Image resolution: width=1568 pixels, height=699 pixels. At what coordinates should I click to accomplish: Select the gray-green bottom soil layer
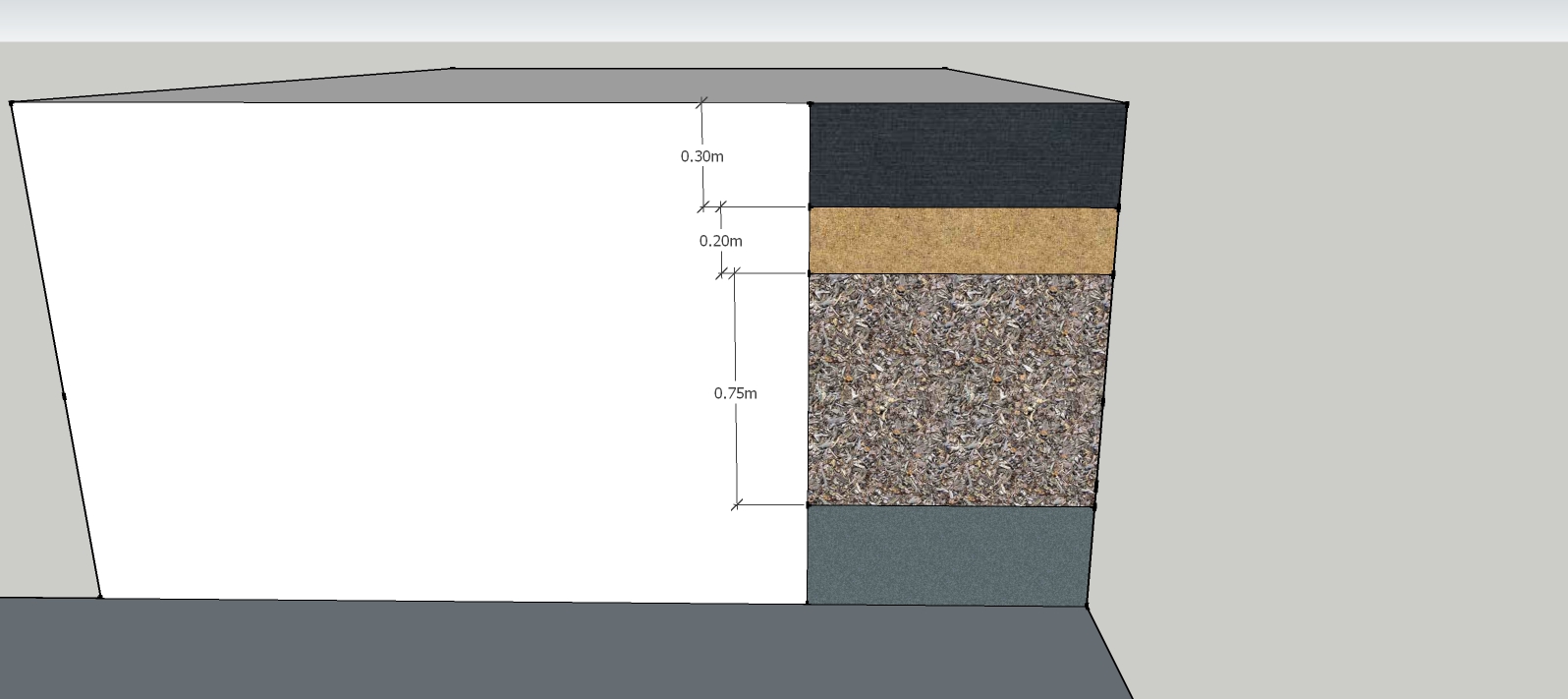(x=948, y=555)
